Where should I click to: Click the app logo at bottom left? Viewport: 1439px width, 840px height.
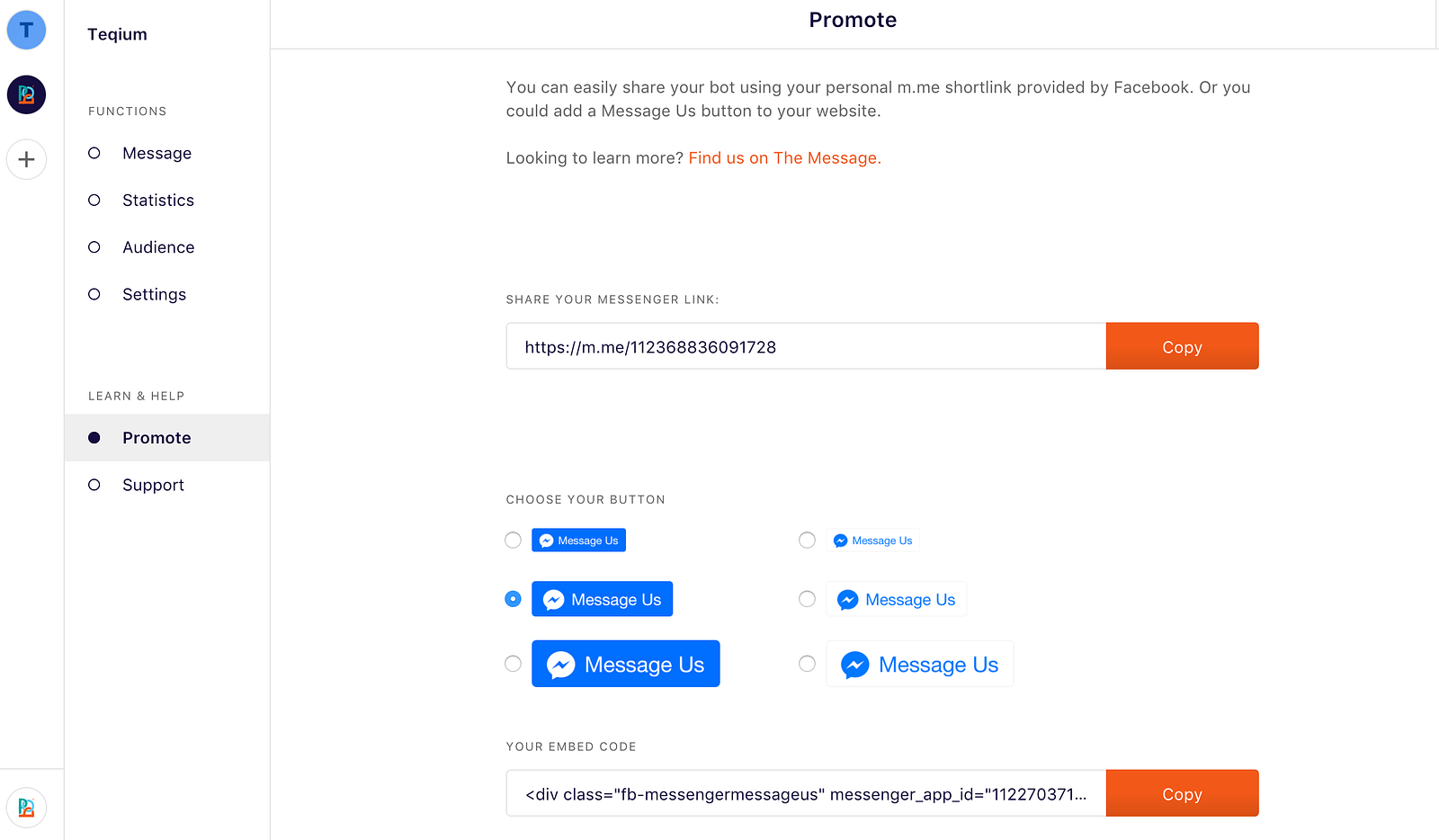click(x=26, y=808)
